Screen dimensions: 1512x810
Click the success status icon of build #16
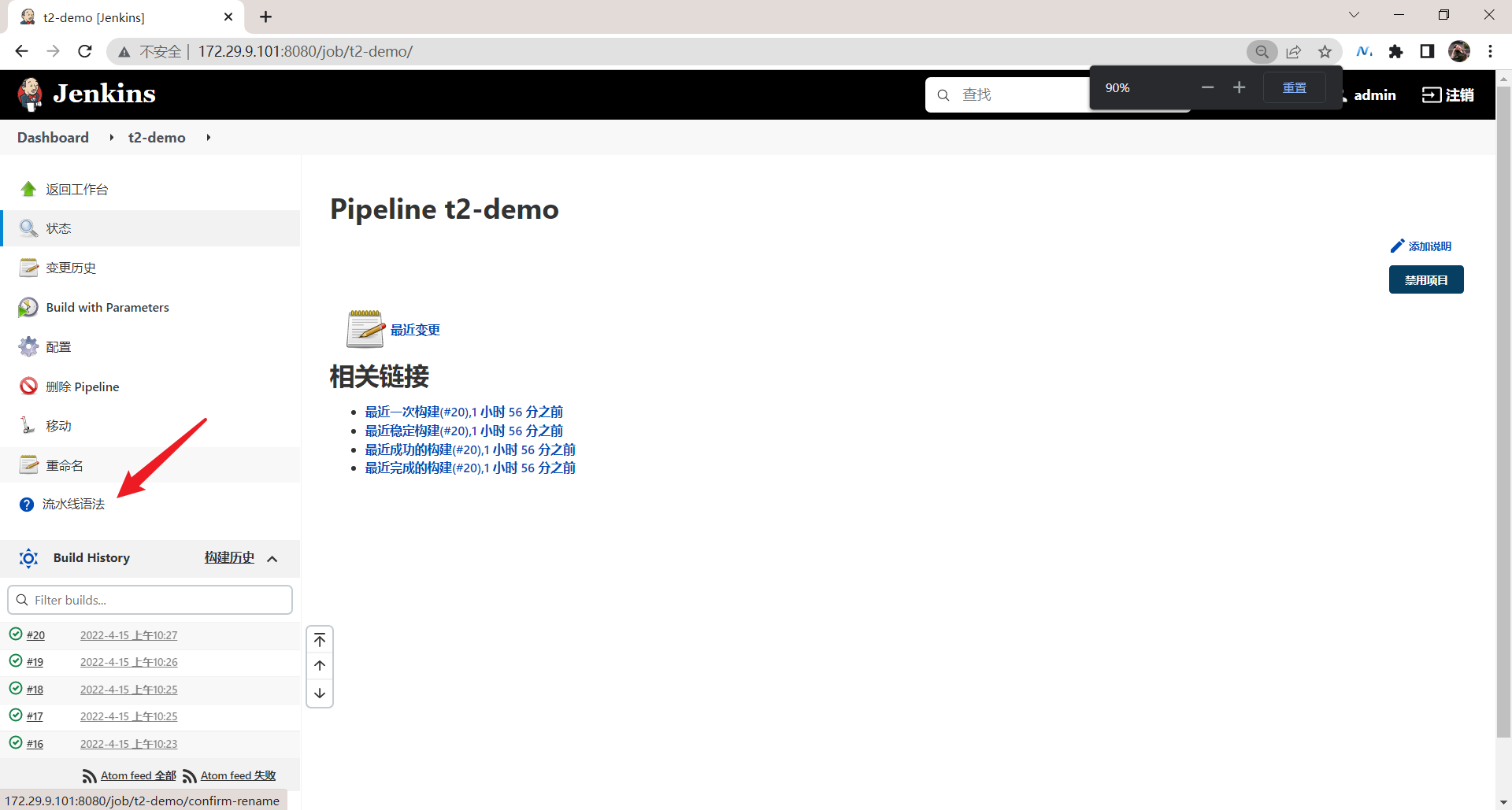(16, 742)
